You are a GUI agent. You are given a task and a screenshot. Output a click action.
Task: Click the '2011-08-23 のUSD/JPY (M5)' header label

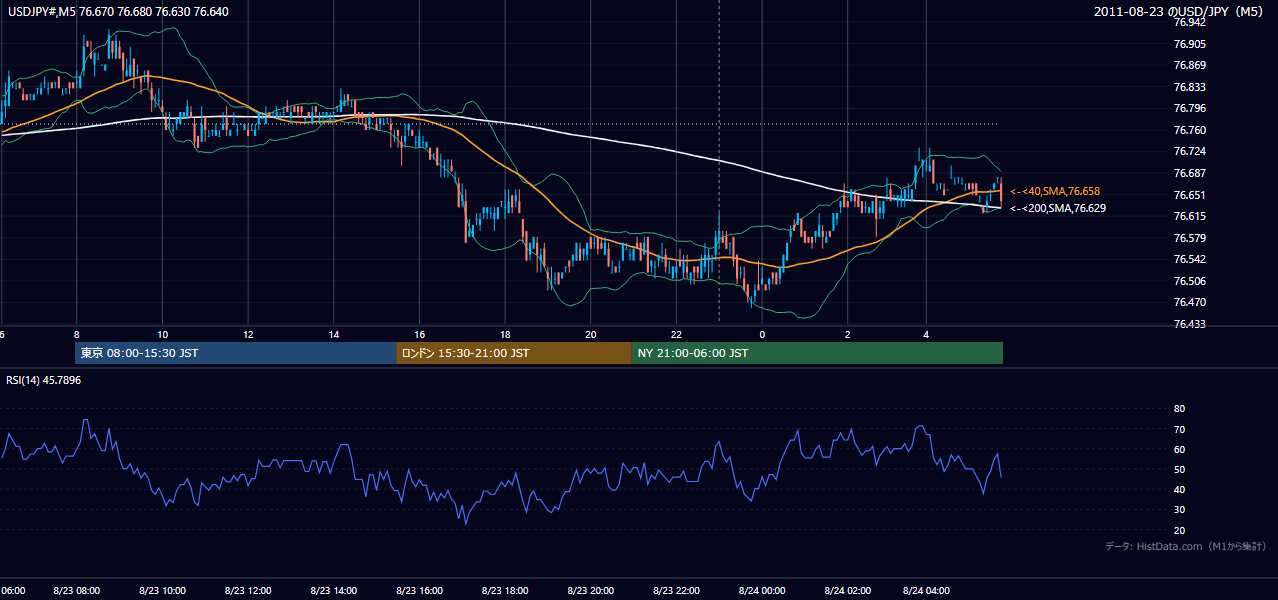click(1180, 11)
